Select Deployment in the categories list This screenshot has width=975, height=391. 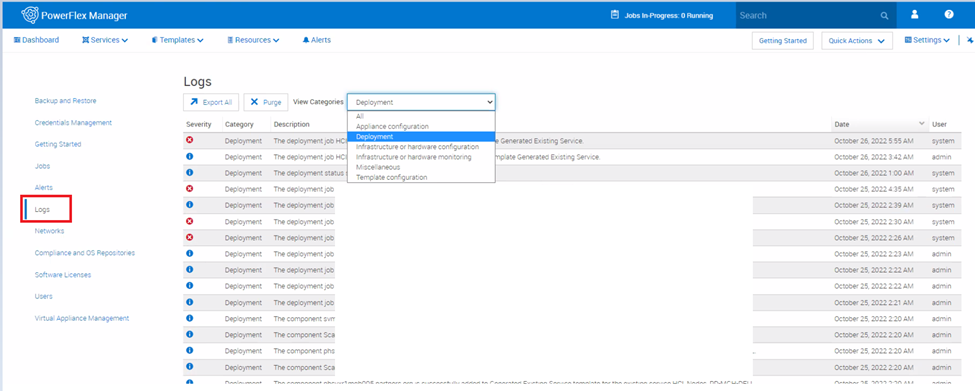(421, 137)
